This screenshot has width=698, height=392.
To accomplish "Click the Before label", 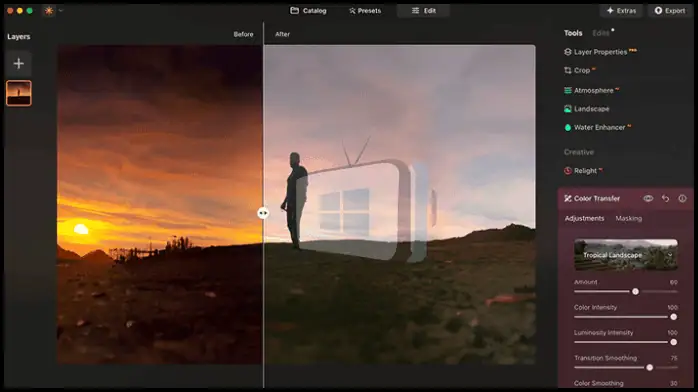I will click(243, 34).
